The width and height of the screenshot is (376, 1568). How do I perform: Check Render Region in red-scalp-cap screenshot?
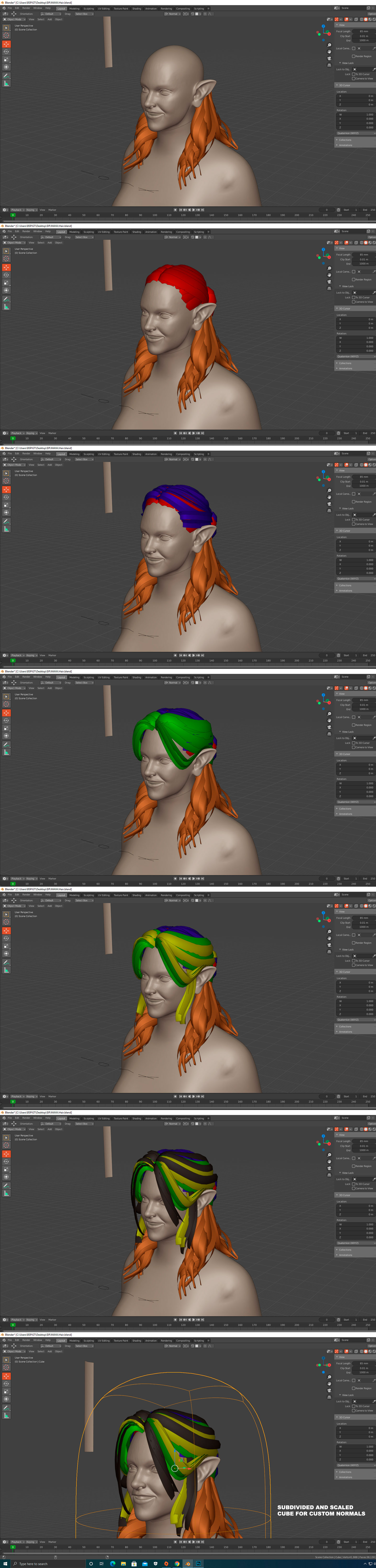pyautogui.click(x=353, y=279)
